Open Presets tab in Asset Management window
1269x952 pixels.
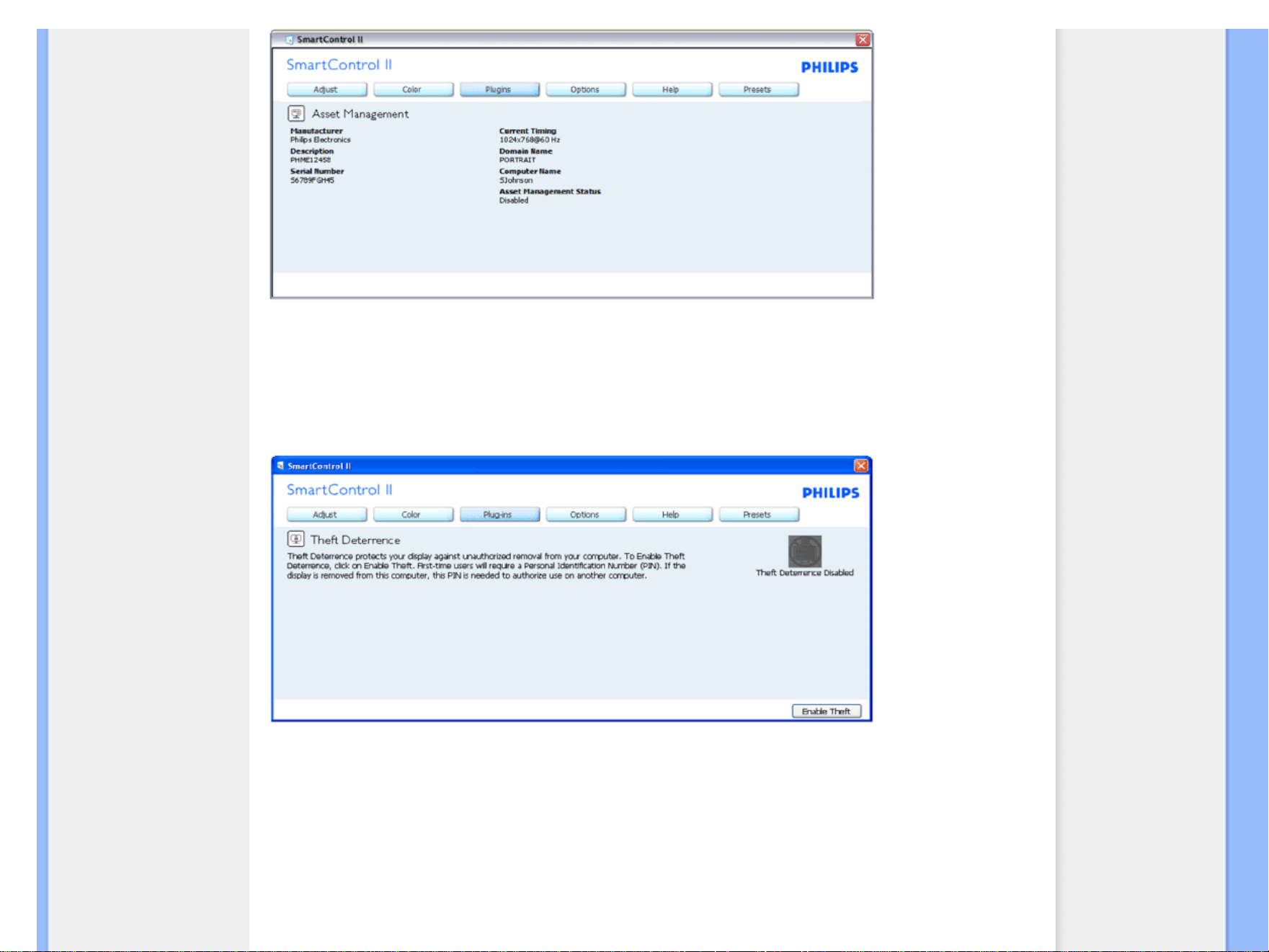coord(758,89)
